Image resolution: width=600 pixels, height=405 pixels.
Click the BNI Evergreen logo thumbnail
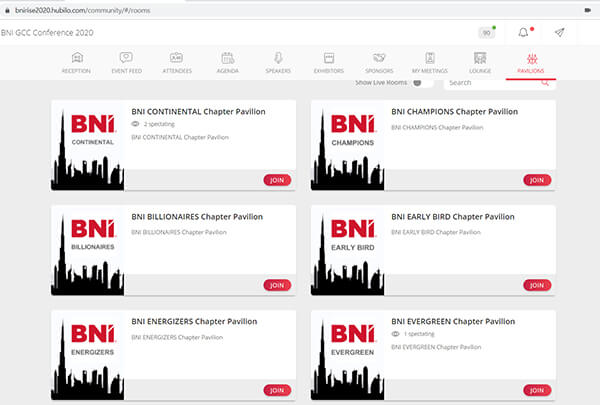pos(348,355)
